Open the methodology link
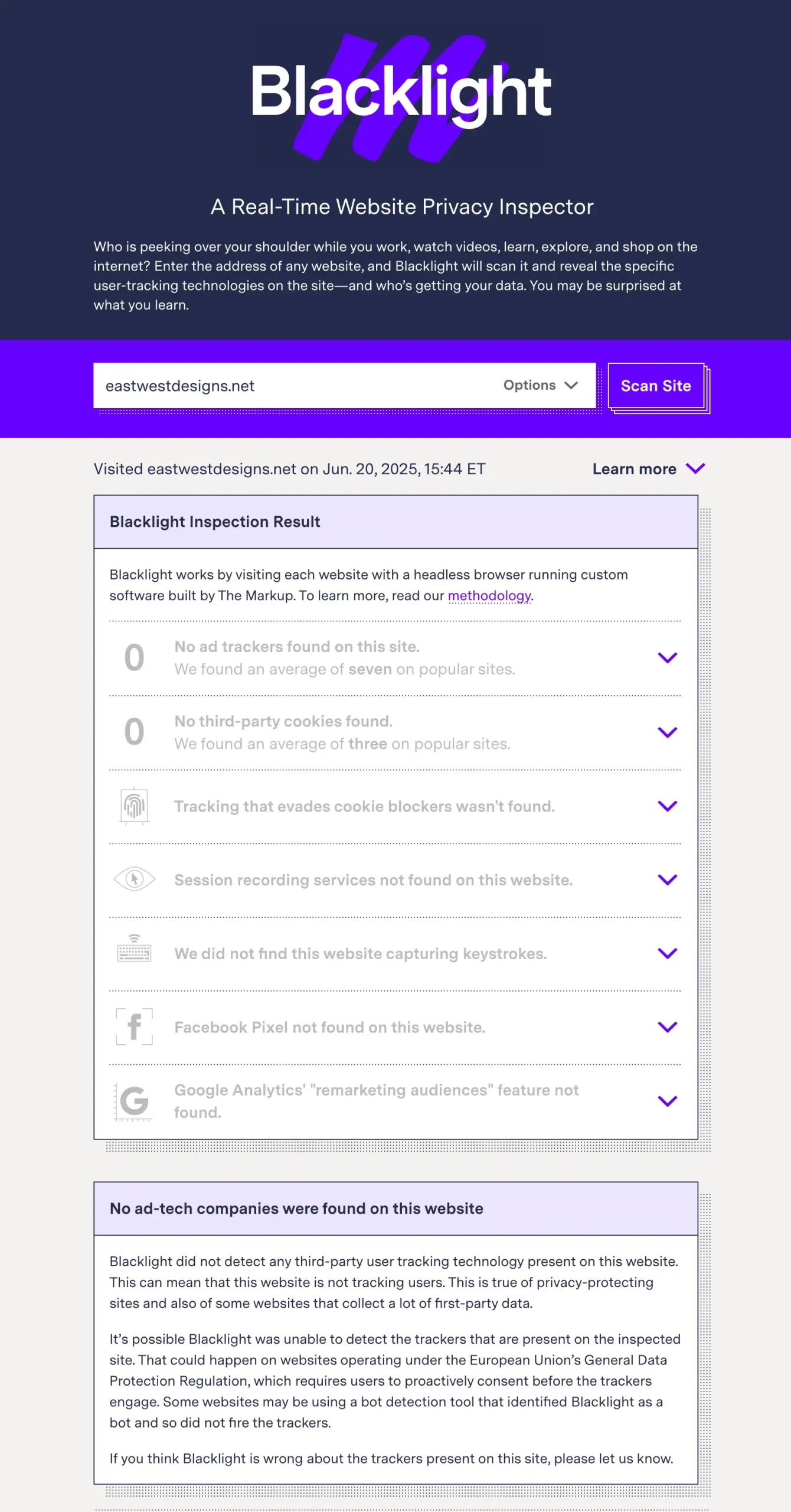This screenshot has width=791, height=1512. (489, 597)
